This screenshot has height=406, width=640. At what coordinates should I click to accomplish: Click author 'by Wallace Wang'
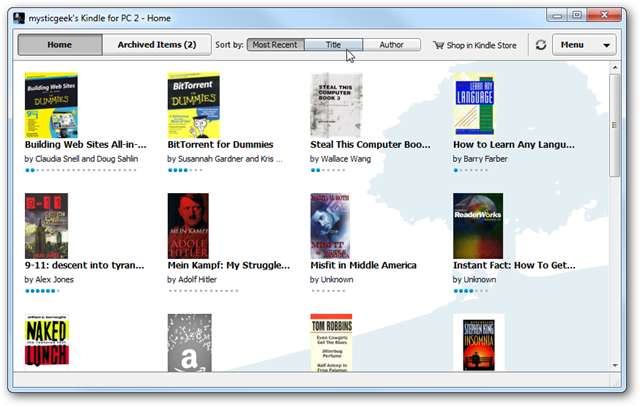tap(340, 159)
